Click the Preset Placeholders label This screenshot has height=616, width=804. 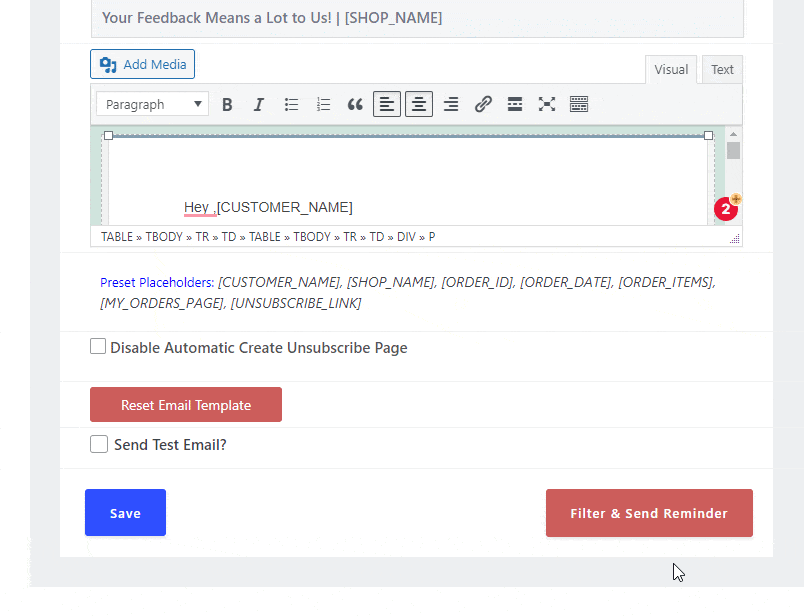tap(157, 283)
